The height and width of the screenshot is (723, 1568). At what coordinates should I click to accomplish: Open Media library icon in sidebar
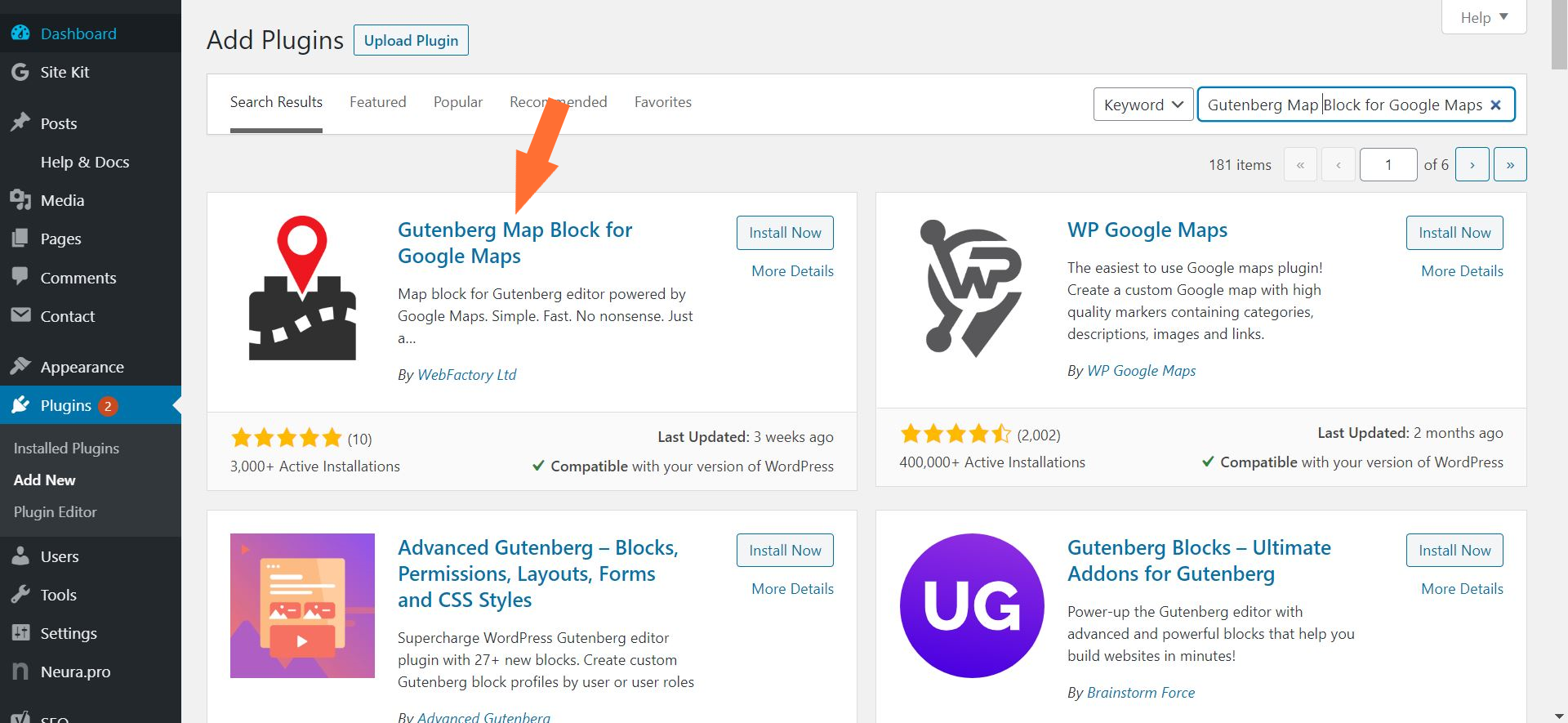coord(20,200)
